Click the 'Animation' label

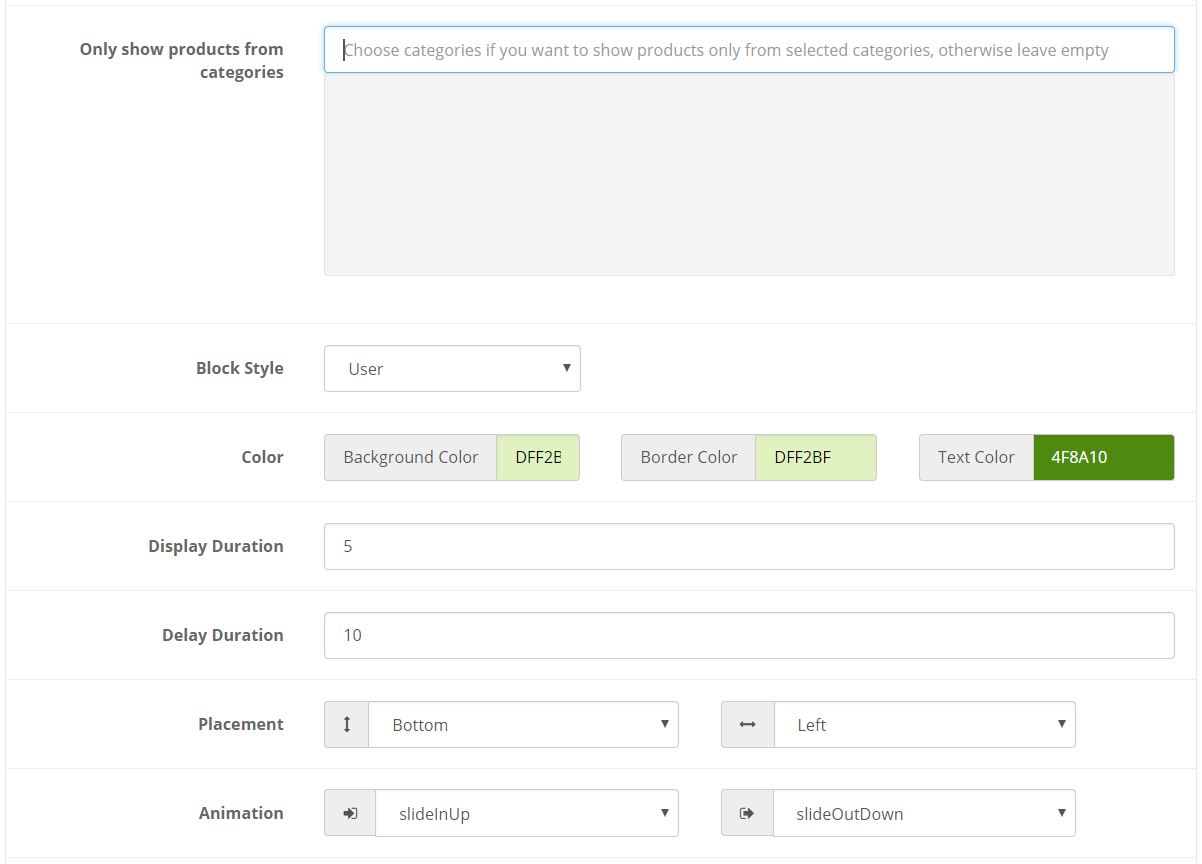(x=241, y=813)
